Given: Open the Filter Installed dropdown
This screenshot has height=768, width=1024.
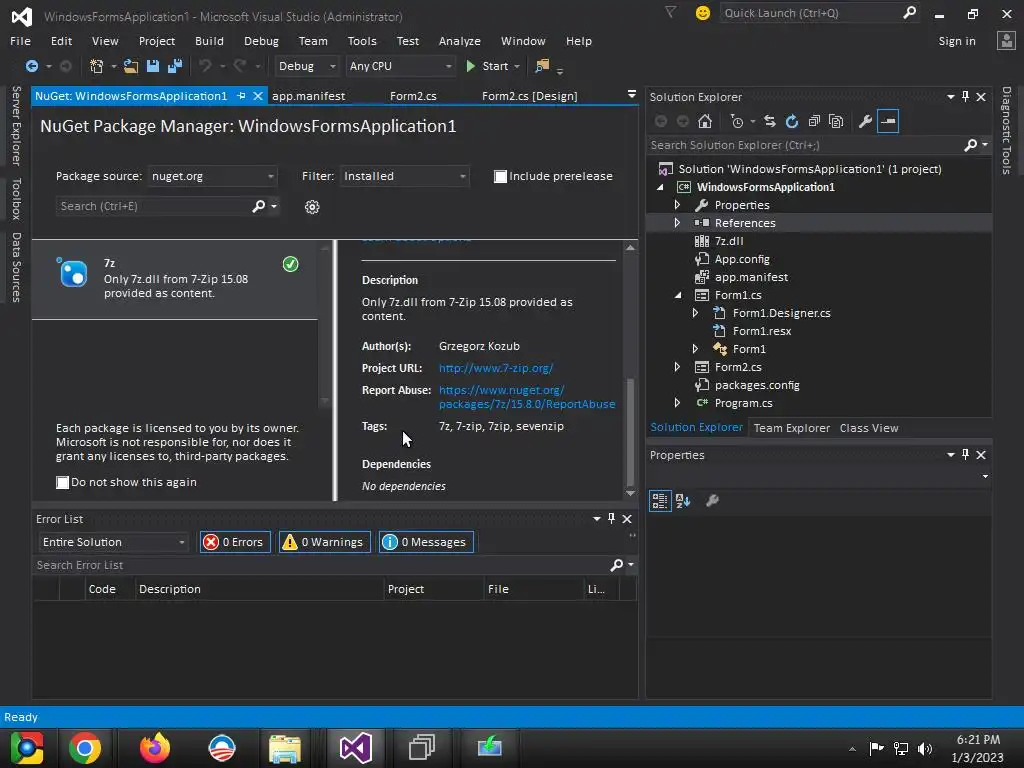Looking at the screenshot, I should point(404,176).
